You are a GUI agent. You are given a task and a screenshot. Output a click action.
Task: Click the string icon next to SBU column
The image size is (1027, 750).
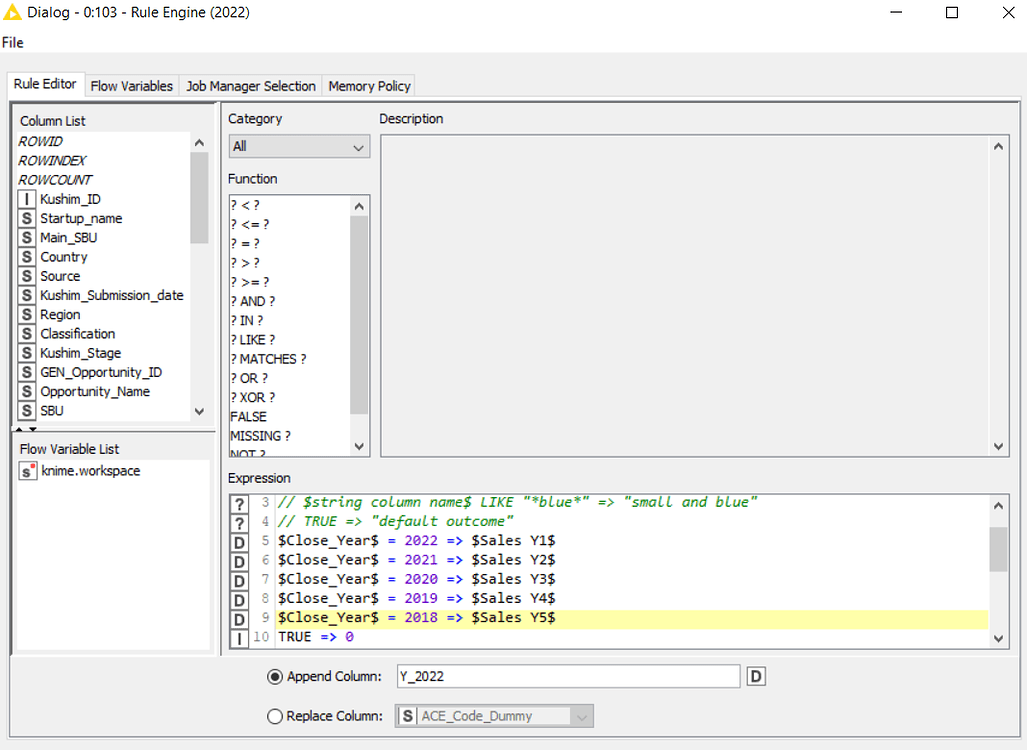[26, 410]
